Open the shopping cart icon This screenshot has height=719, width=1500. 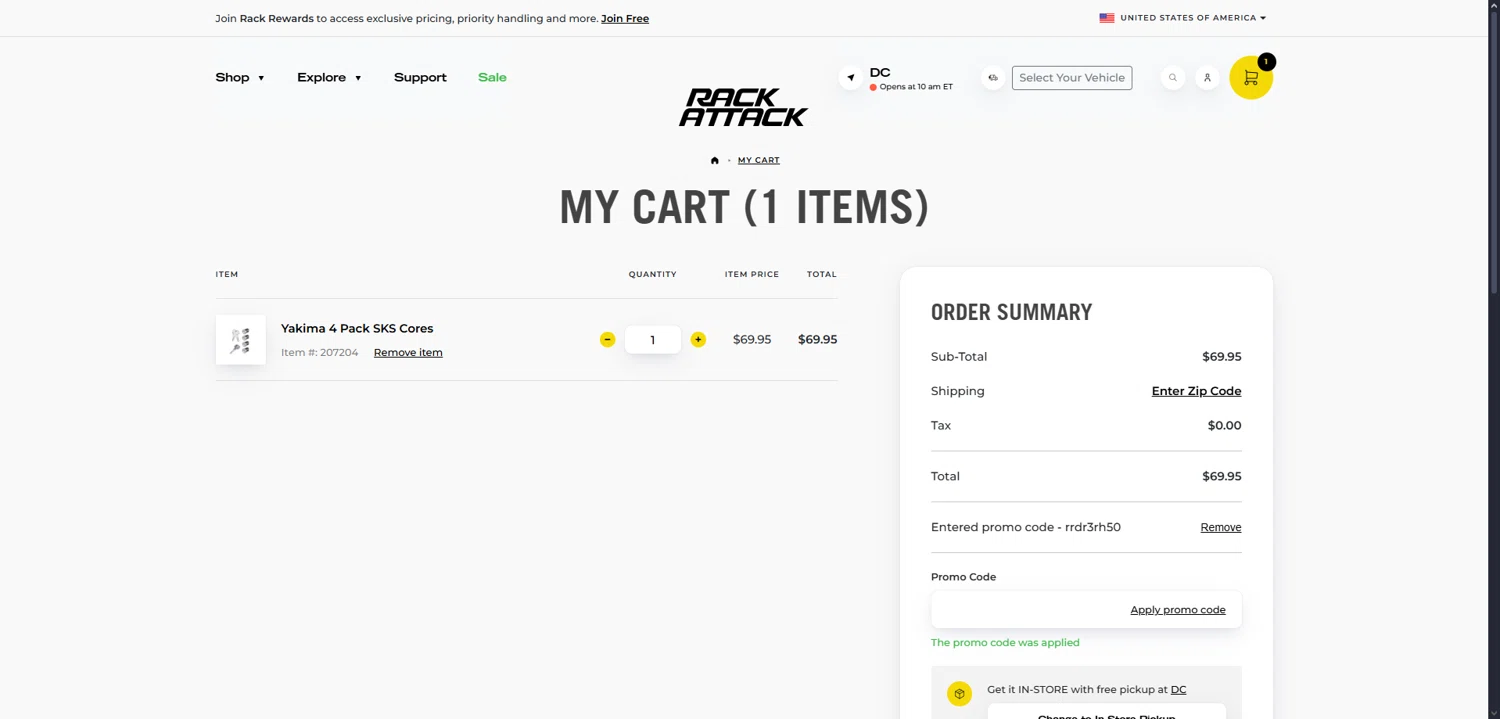coord(1250,78)
